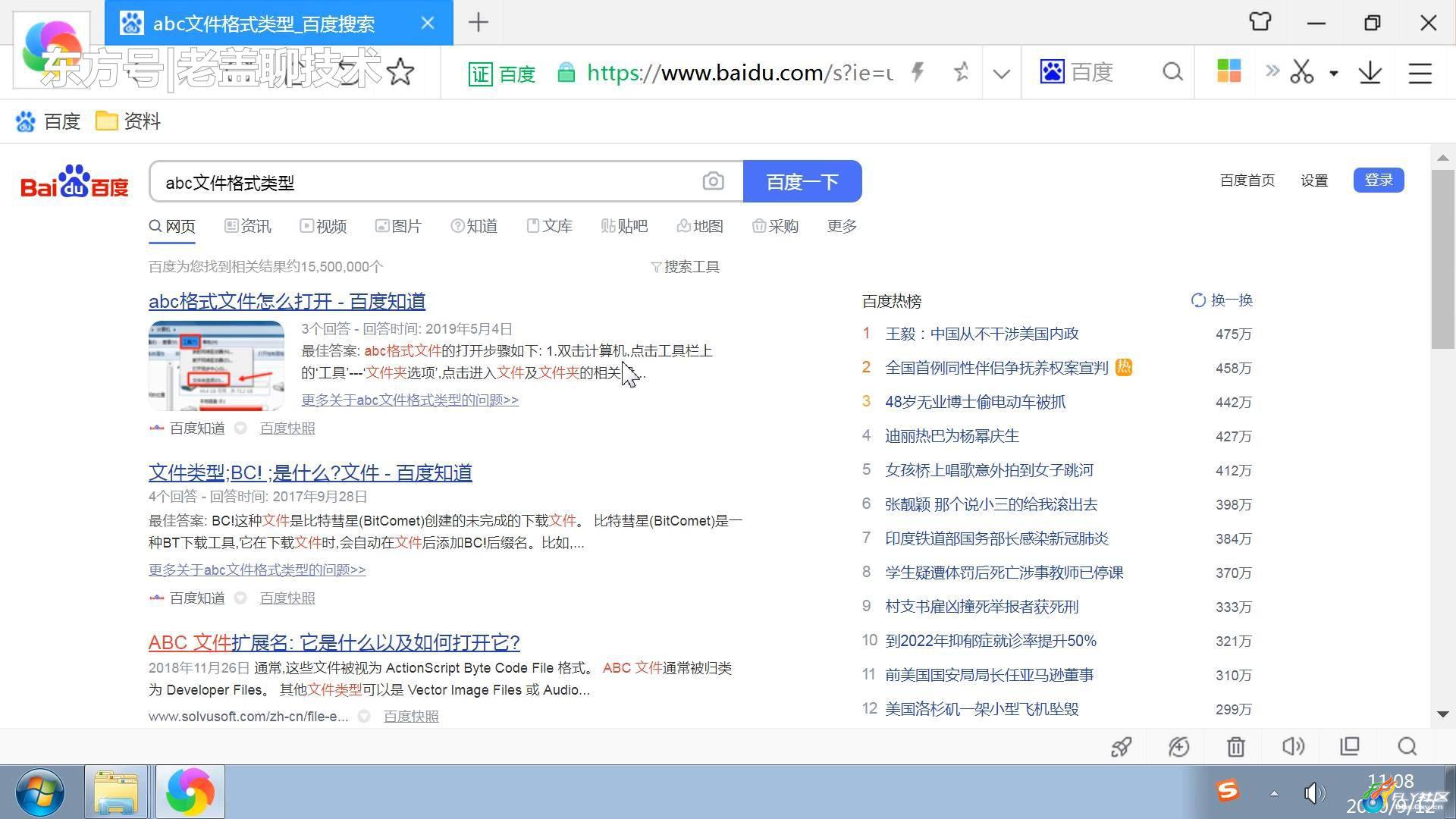Switch to the 图片 tab

point(398,226)
